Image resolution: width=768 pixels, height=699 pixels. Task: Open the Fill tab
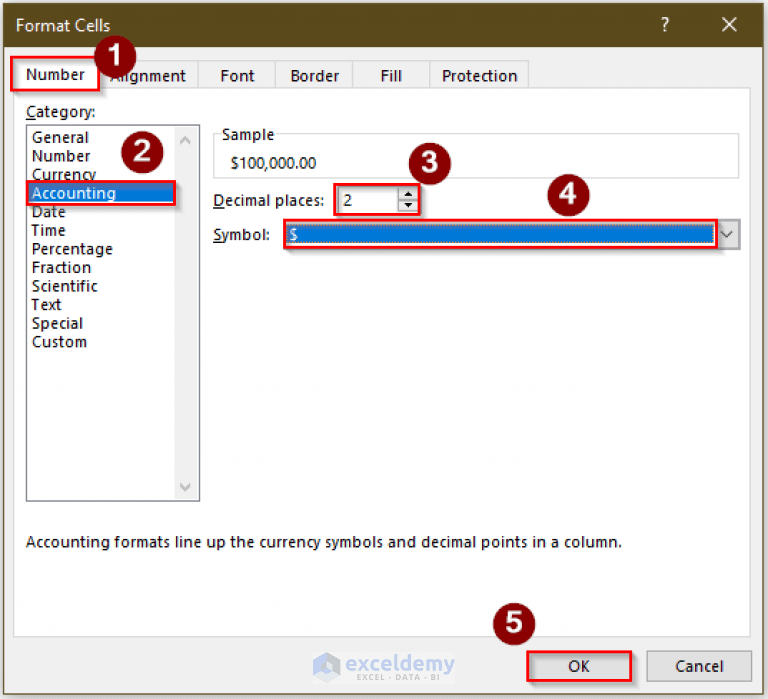click(x=391, y=76)
